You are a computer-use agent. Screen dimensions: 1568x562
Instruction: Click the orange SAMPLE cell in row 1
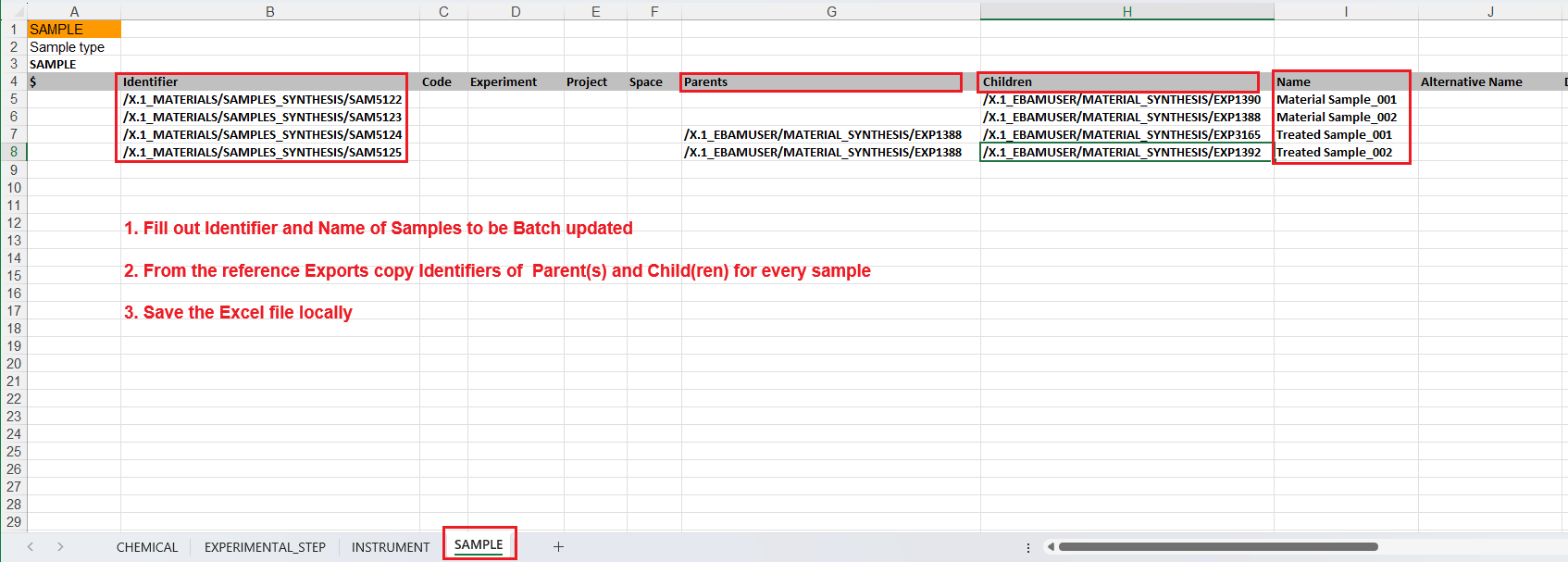click(x=74, y=30)
